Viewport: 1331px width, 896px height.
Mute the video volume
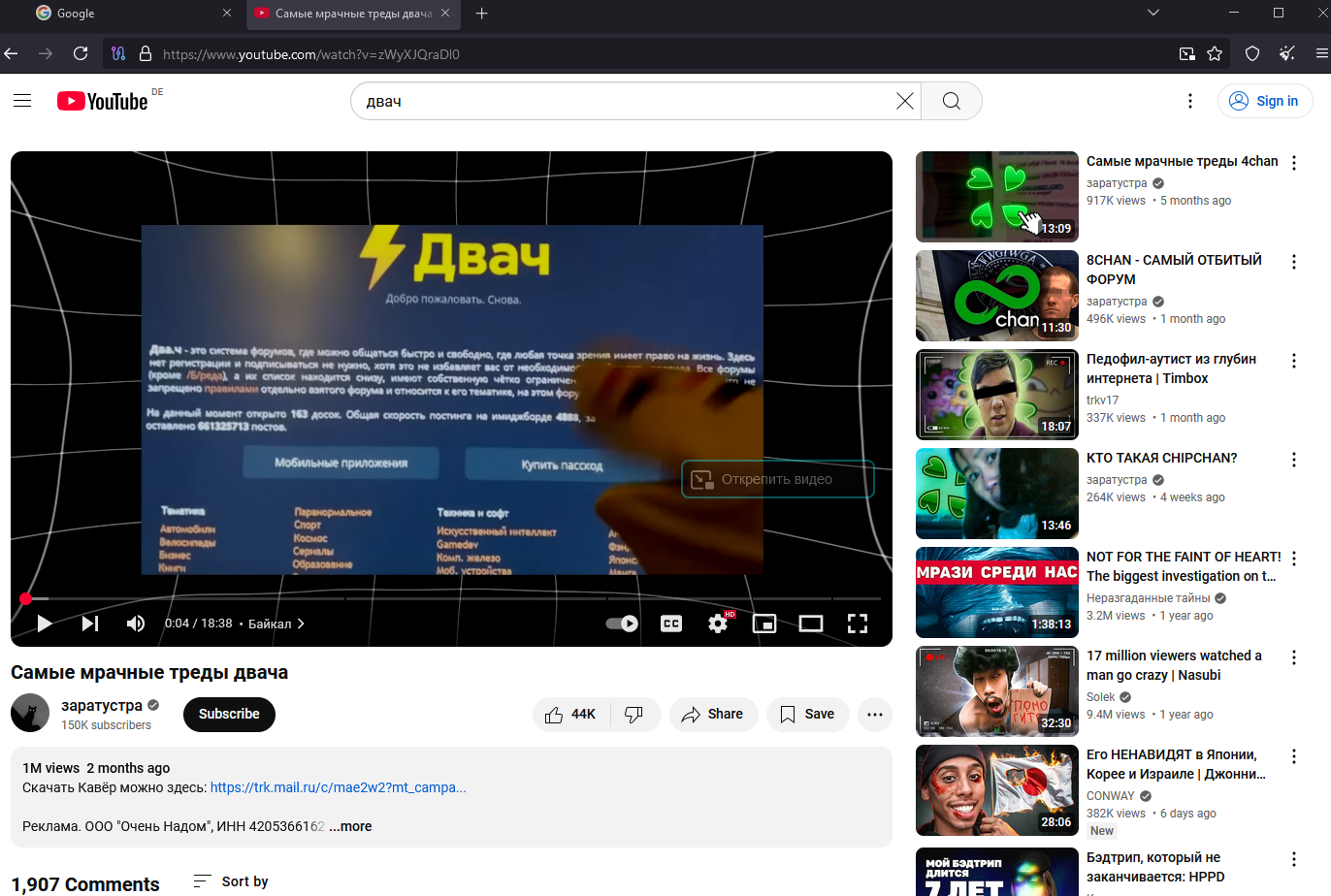coord(136,624)
